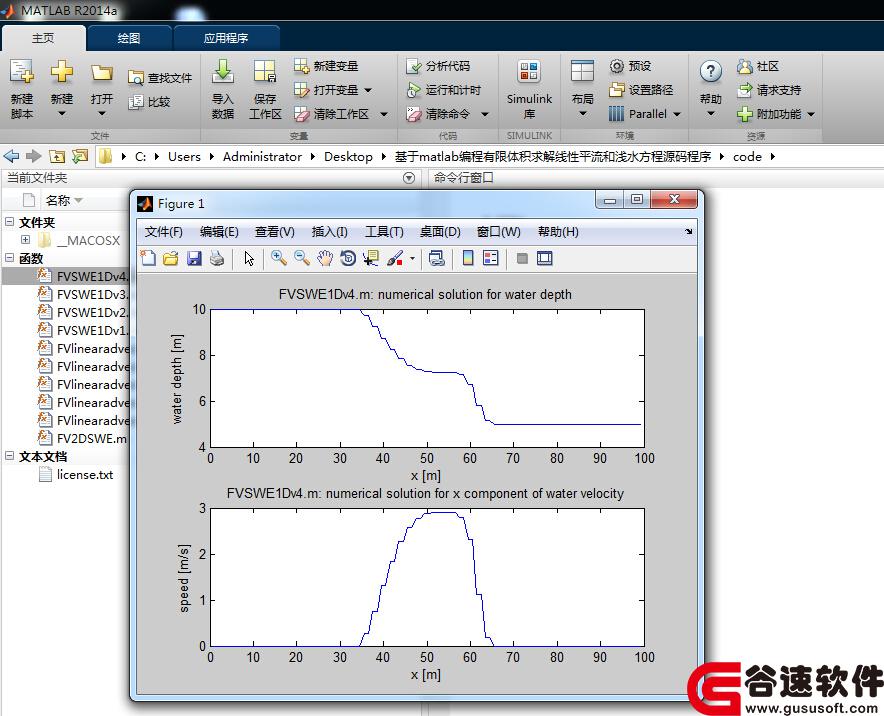Click Insert Legend icon

click(491, 258)
